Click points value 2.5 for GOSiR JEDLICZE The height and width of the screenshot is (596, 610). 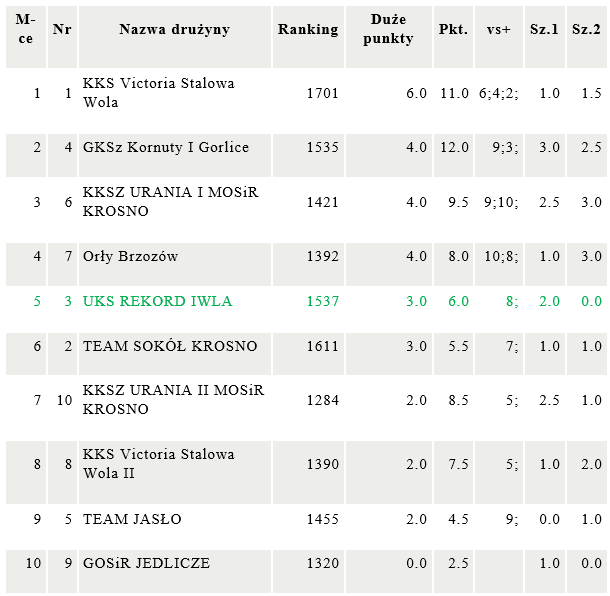point(458,563)
